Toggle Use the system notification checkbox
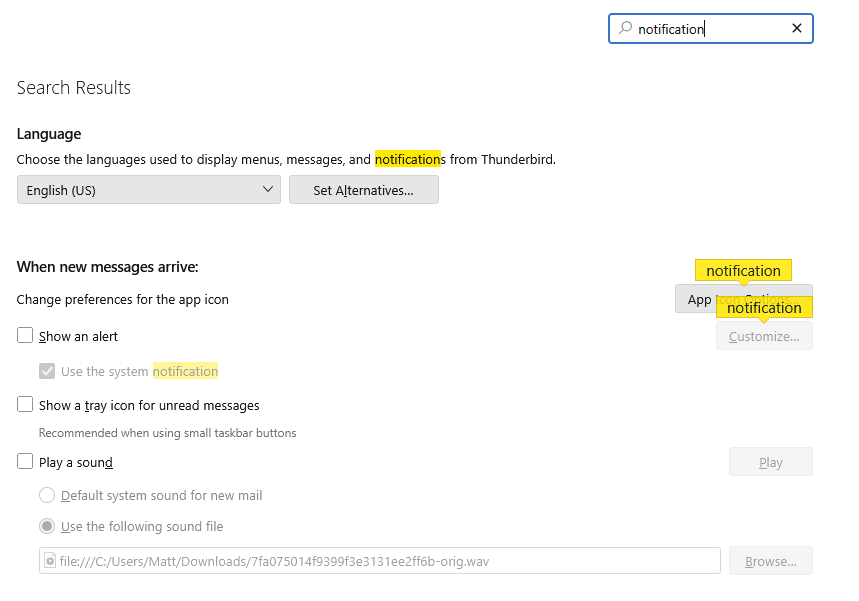 (47, 371)
